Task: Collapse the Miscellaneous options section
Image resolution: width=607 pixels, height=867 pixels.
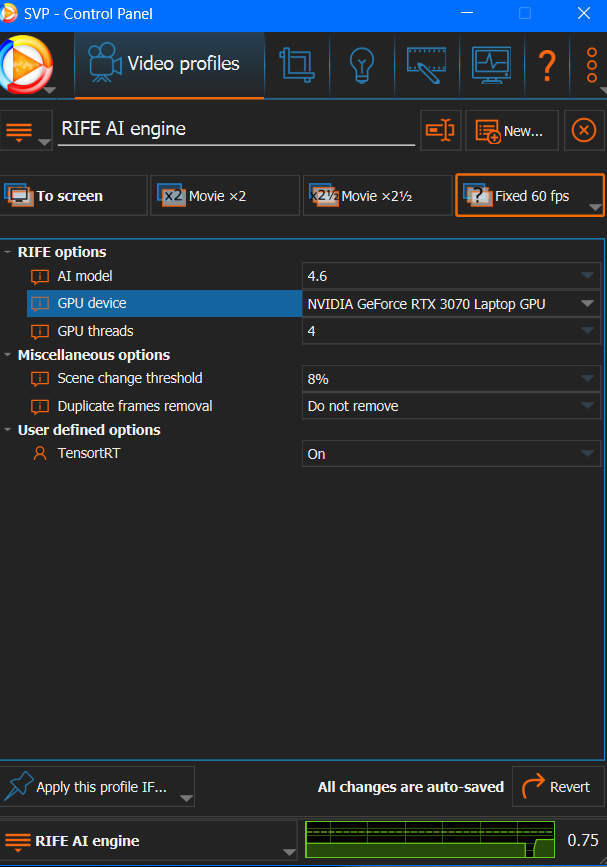Action: pyautogui.click(x=8, y=355)
